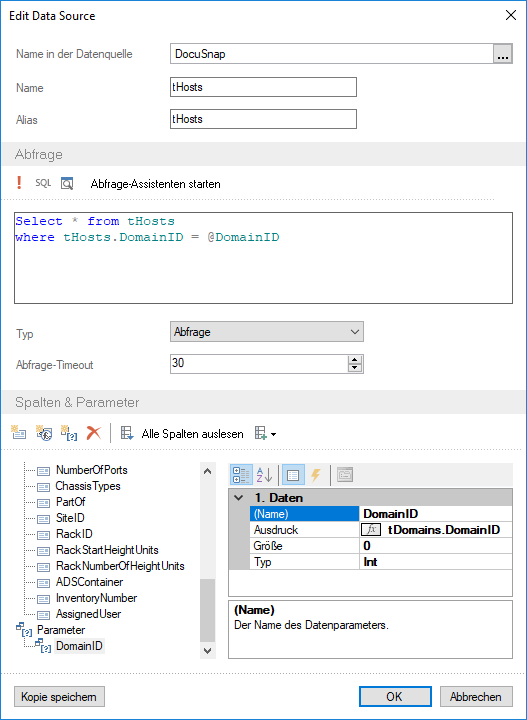Open the Typ dropdown showing Abfrage
This screenshot has width=527, height=720.
click(x=267, y=332)
